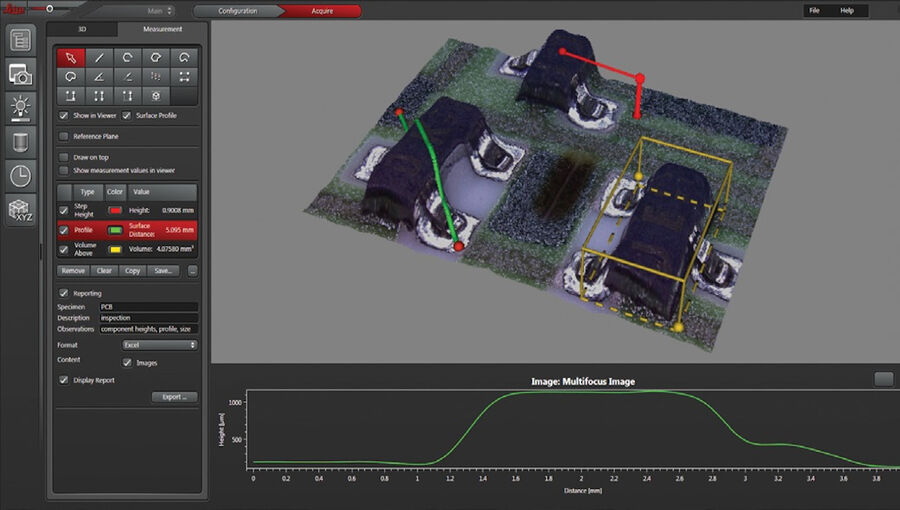The width and height of the screenshot is (900, 510).
Task: Go to the Acquire step
Action: (321, 11)
